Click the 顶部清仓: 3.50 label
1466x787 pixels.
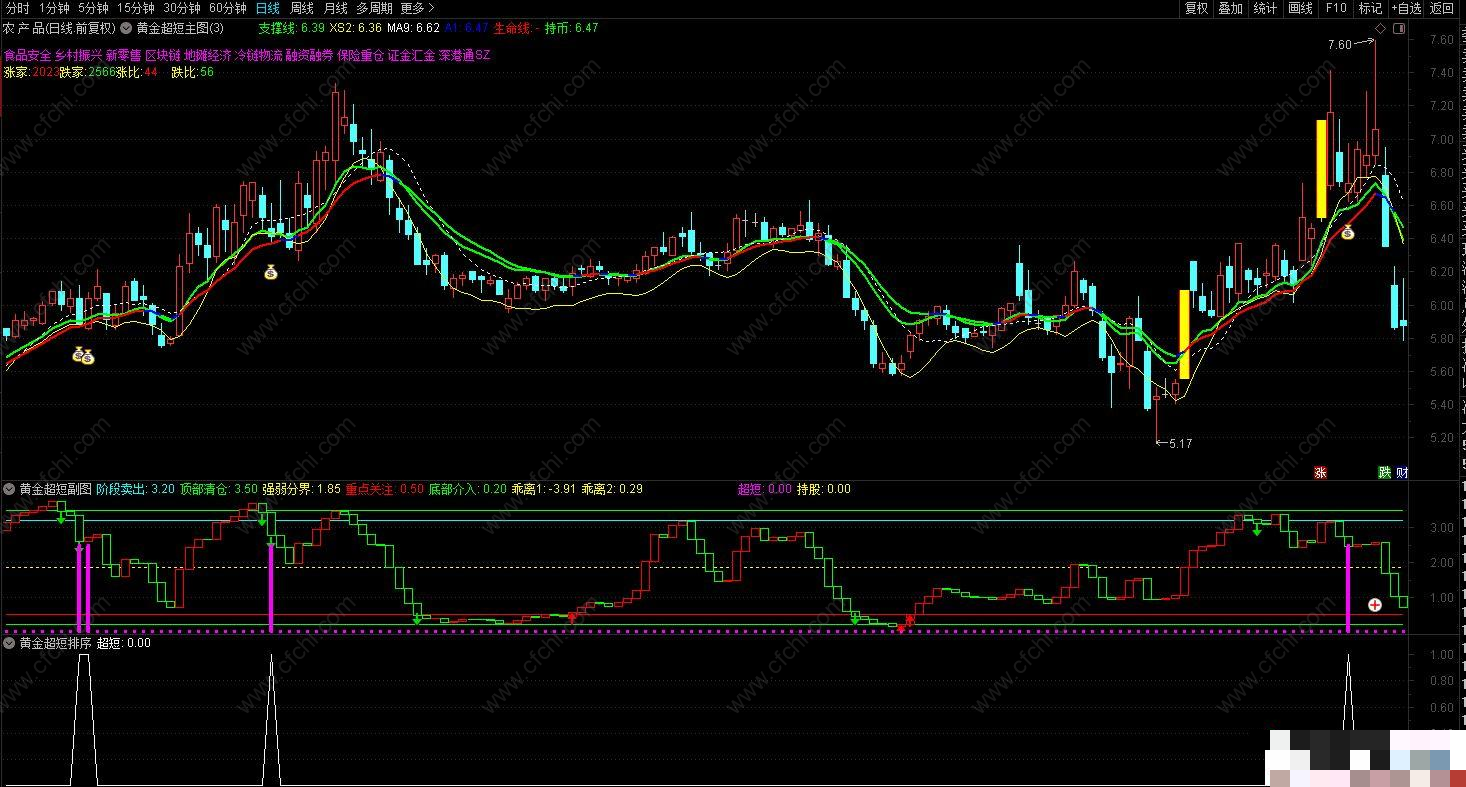218,489
